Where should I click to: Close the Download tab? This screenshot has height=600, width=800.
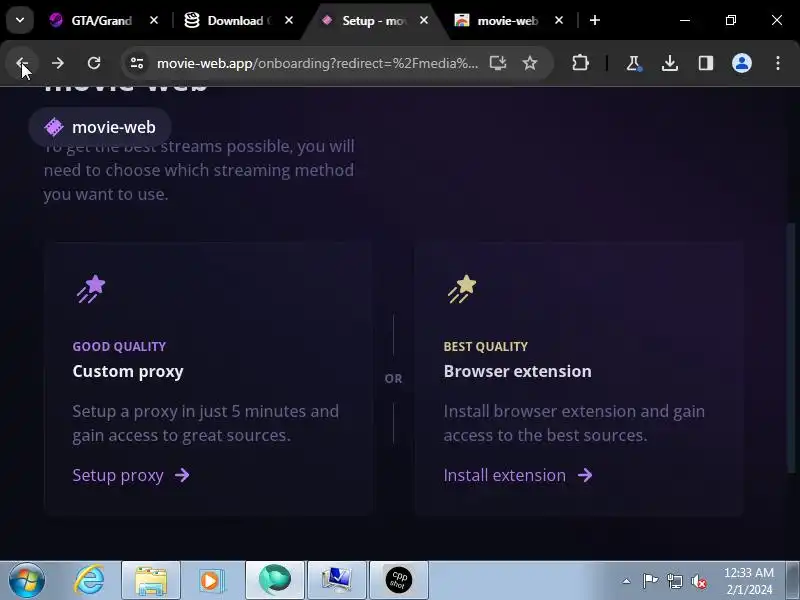point(289,20)
